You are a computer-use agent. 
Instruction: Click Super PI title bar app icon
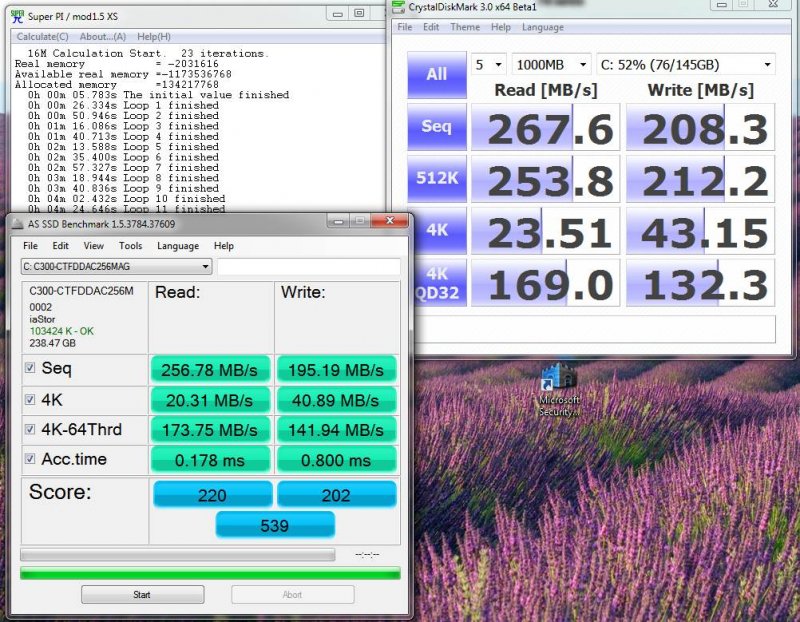17,16
